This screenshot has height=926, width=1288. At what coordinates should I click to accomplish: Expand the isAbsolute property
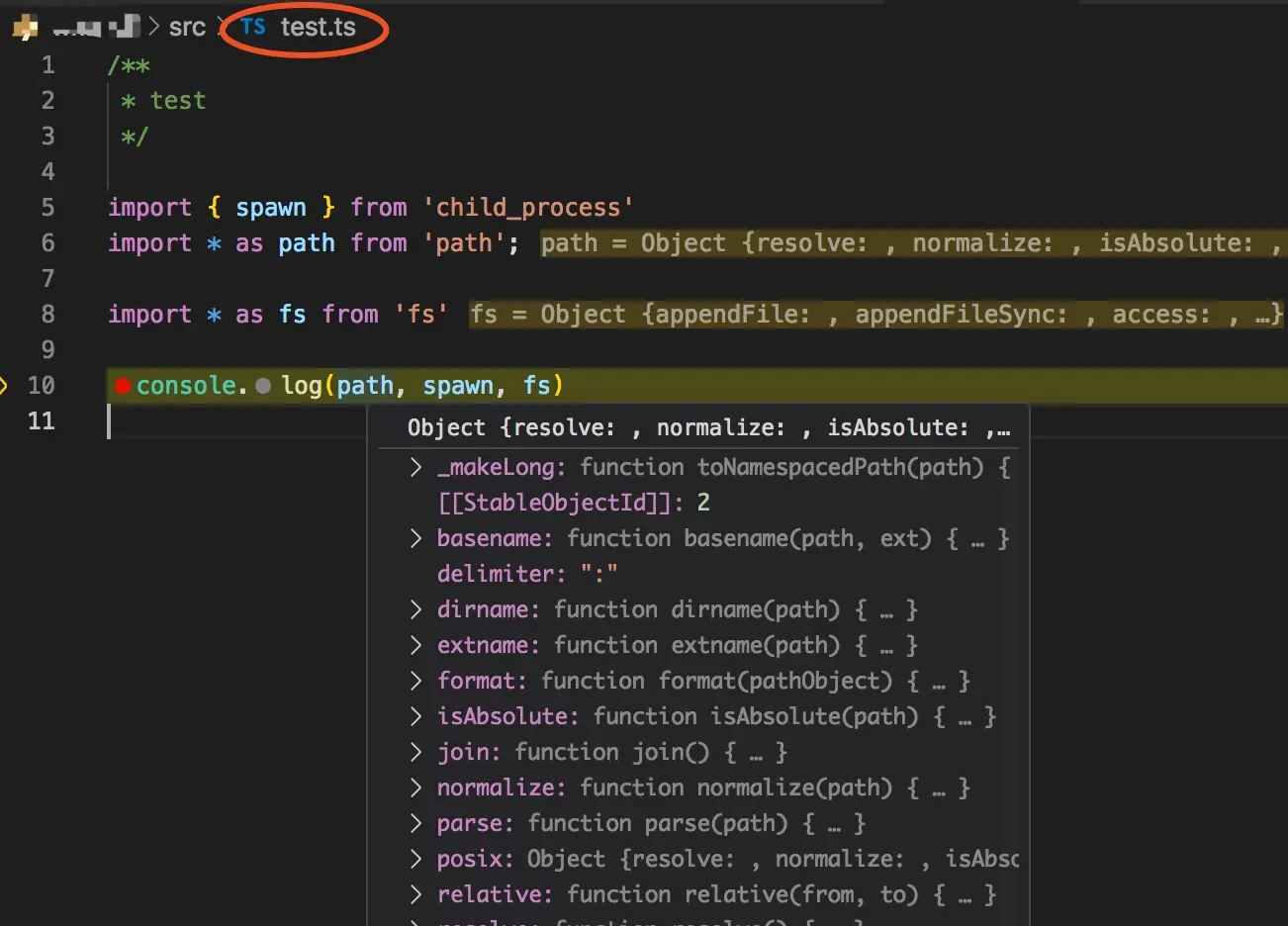pyautogui.click(x=414, y=716)
